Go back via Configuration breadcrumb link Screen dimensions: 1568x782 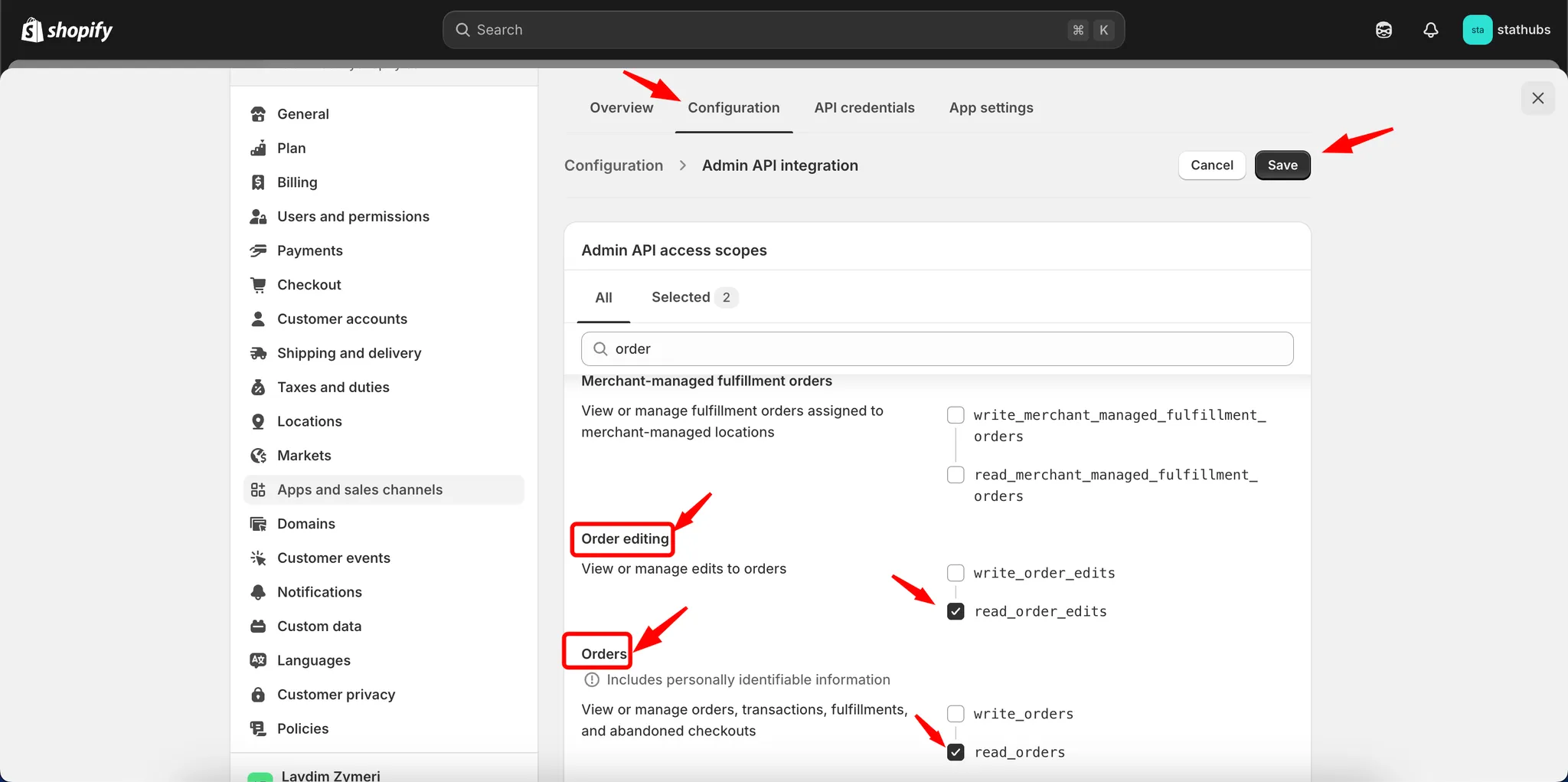[613, 165]
